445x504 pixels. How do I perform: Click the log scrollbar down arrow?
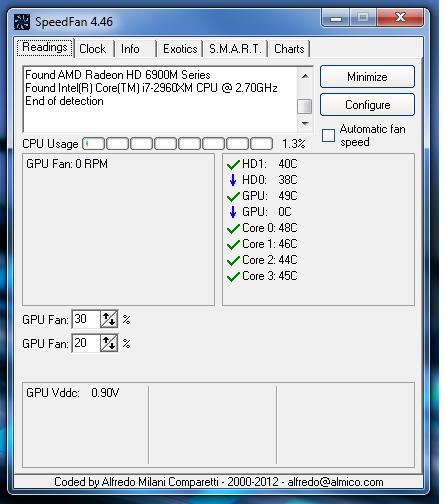(x=305, y=124)
